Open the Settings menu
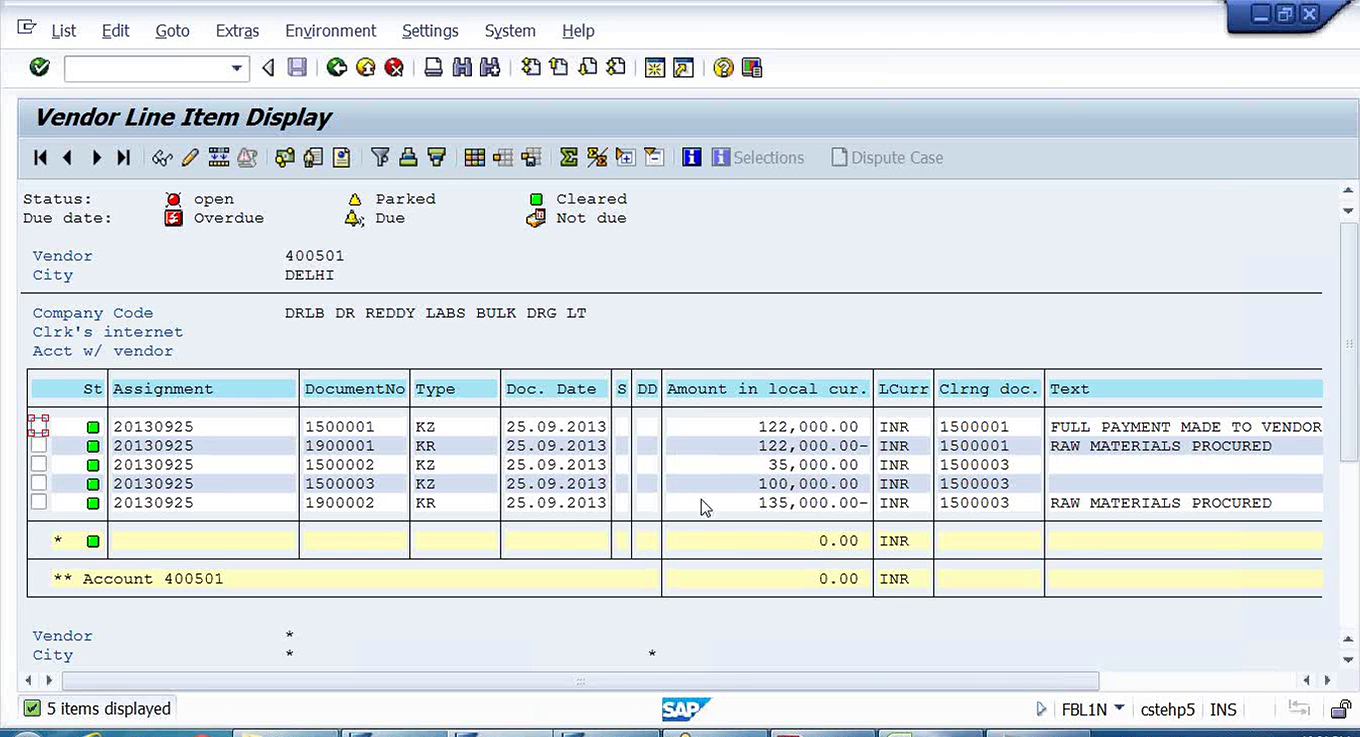The image size is (1360, 737). click(430, 31)
